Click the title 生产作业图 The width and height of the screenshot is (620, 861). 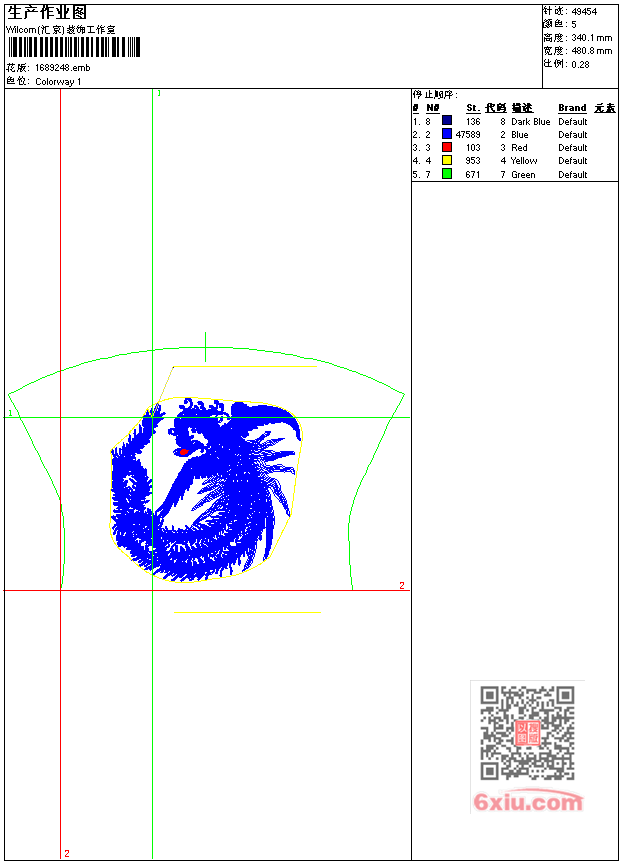pos(47,13)
